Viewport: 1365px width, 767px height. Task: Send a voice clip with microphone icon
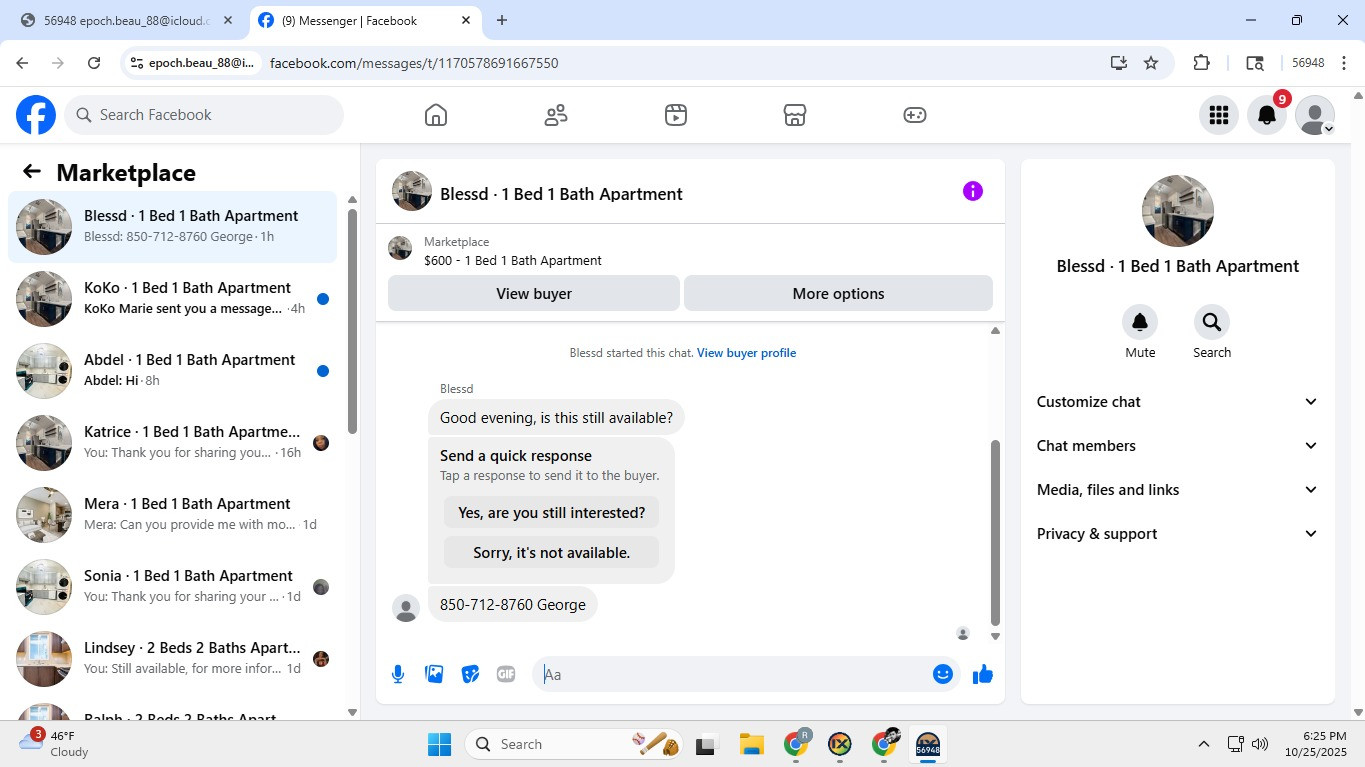398,674
